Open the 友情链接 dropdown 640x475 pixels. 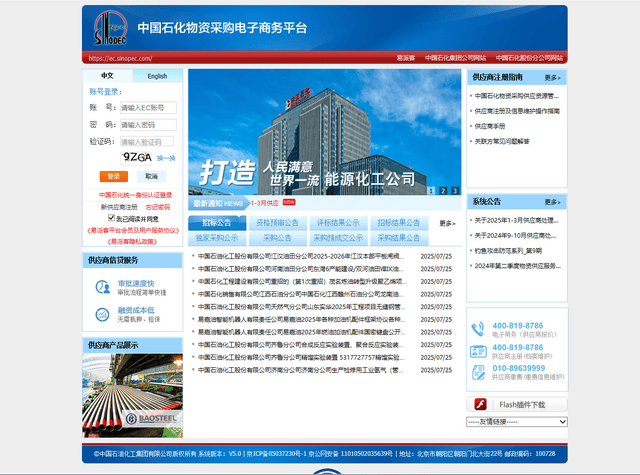[516, 422]
